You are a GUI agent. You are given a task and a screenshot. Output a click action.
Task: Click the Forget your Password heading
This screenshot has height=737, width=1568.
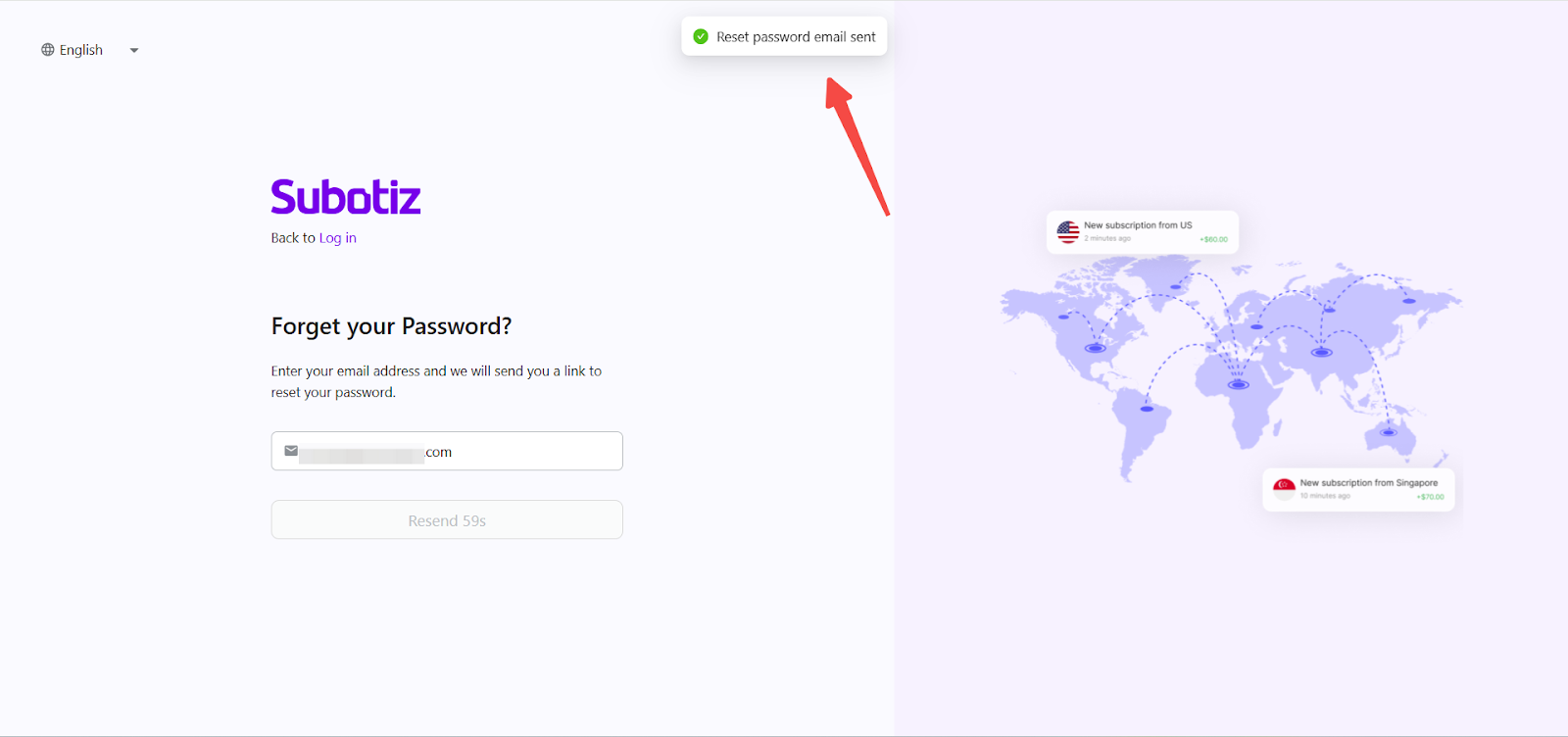coord(391,326)
